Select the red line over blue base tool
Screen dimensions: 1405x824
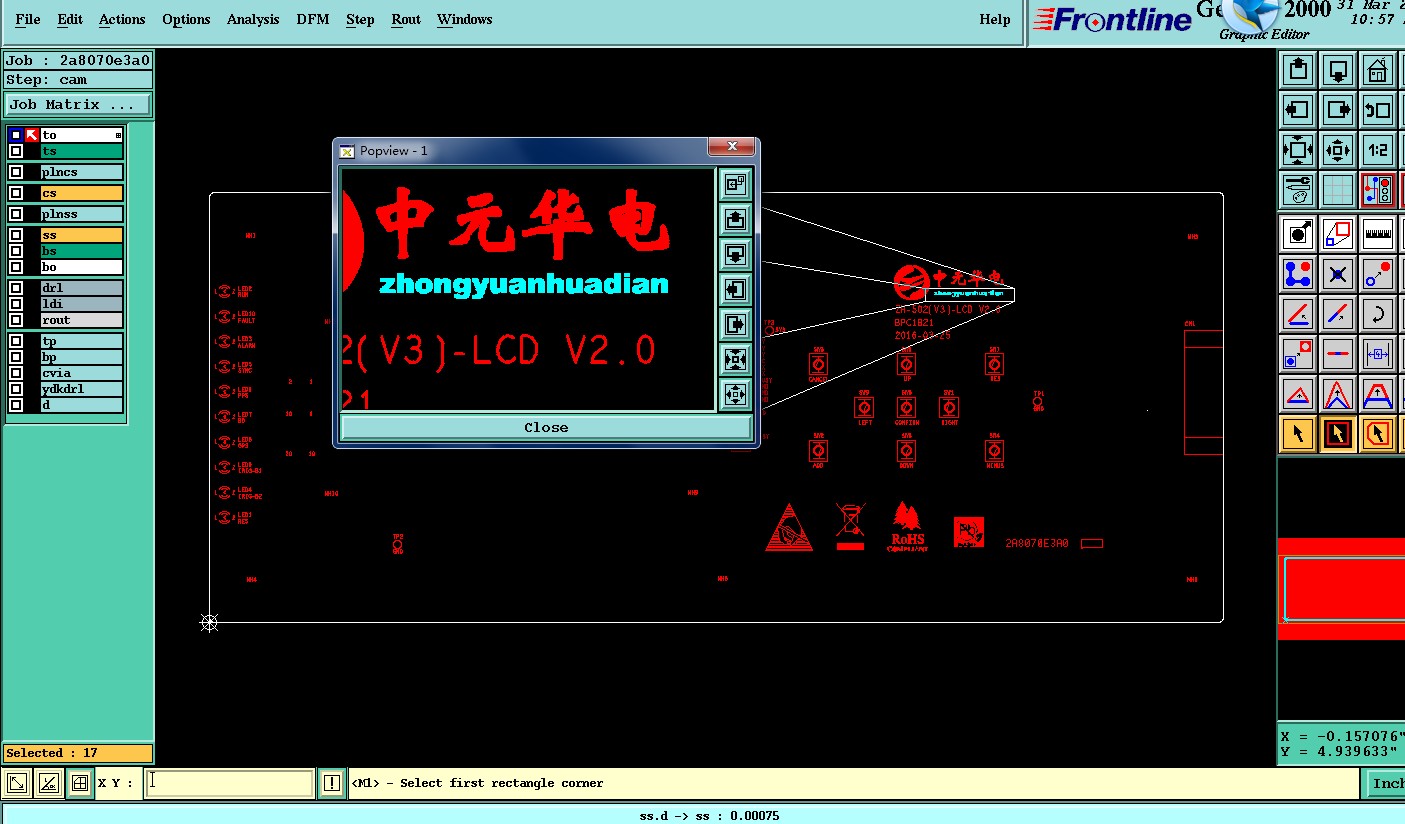coord(1298,314)
